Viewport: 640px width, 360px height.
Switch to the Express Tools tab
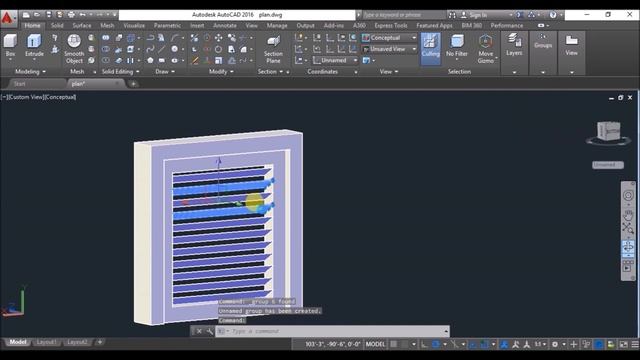point(391,25)
